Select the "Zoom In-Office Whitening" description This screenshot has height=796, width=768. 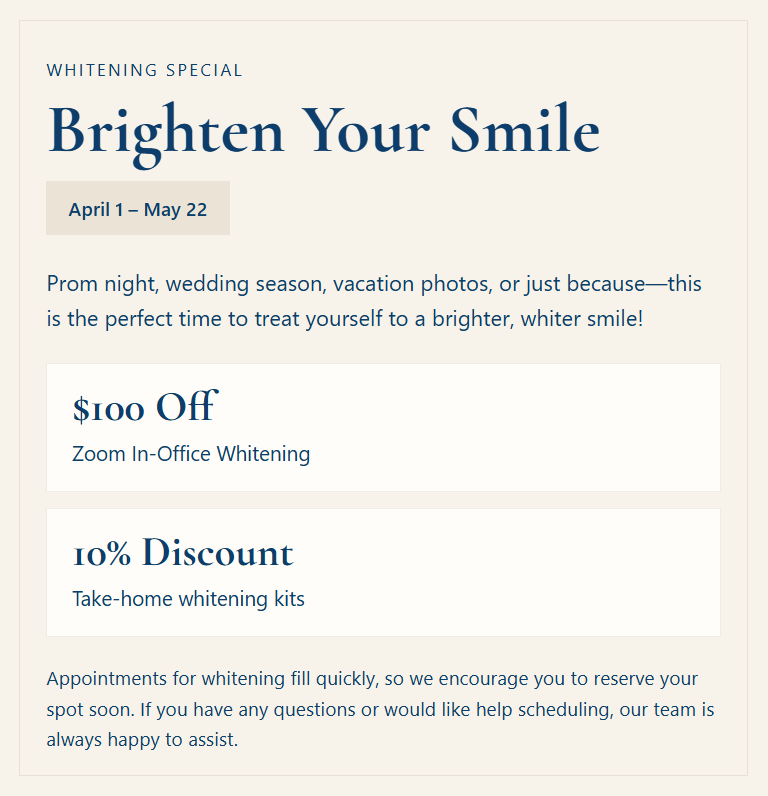[x=191, y=454]
